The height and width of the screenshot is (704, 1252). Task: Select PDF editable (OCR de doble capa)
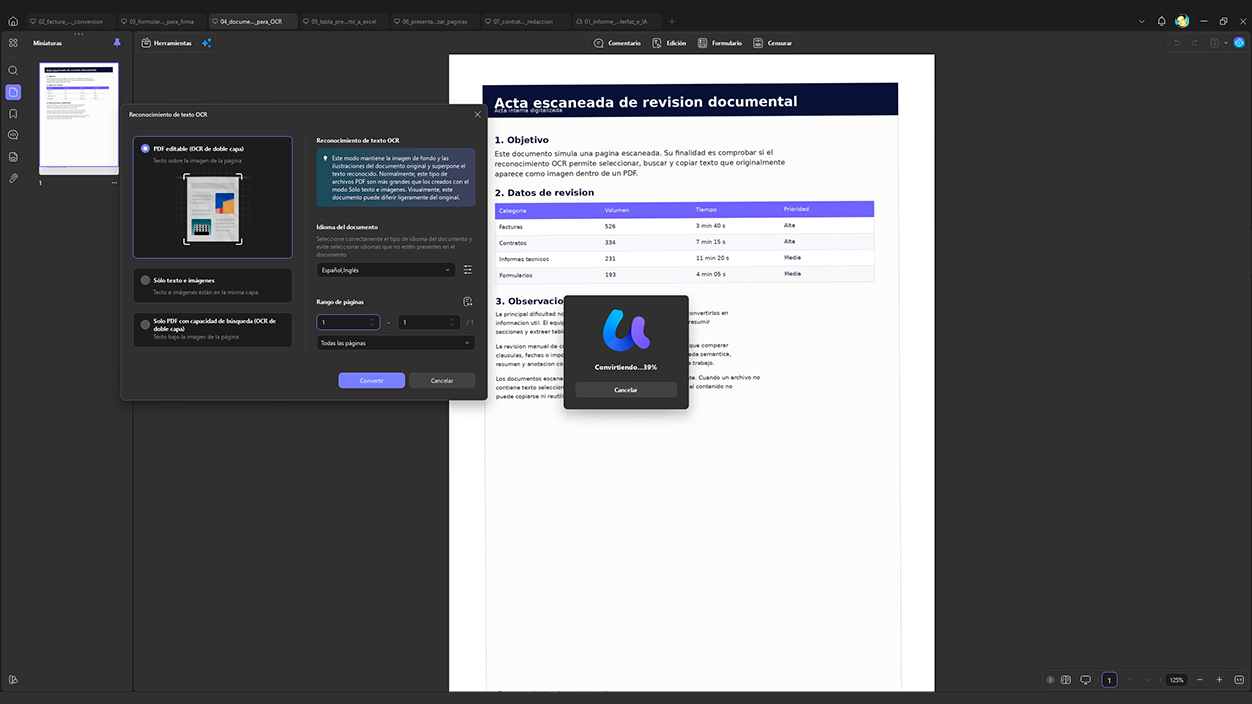point(213,198)
